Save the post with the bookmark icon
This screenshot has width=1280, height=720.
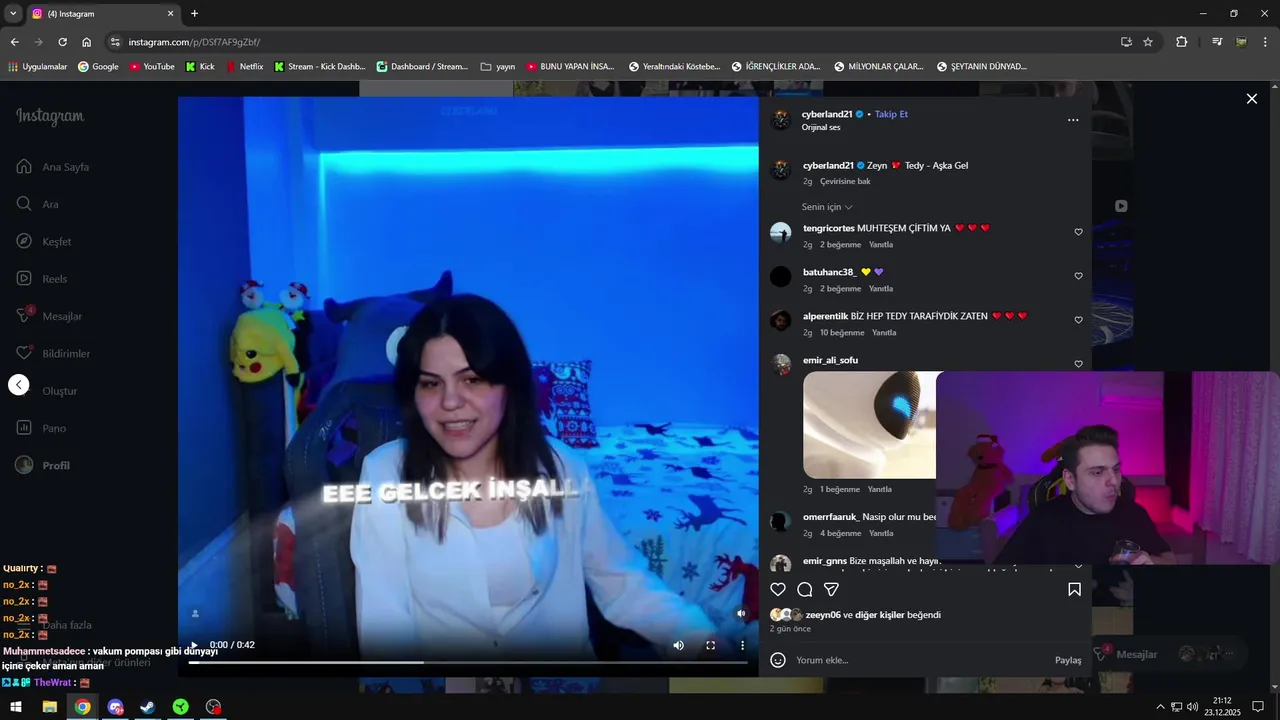[1074, 590]
